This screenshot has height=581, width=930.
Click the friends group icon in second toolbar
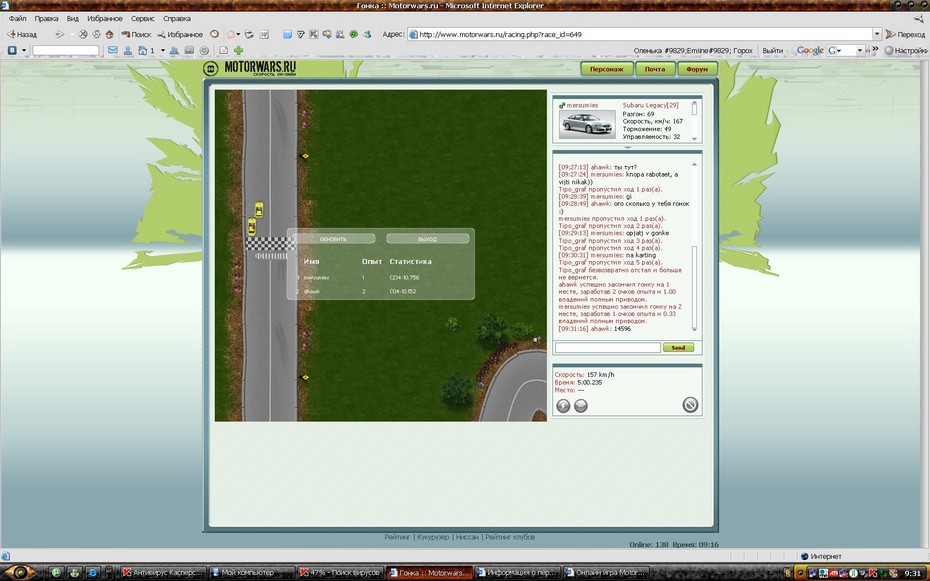174,50
